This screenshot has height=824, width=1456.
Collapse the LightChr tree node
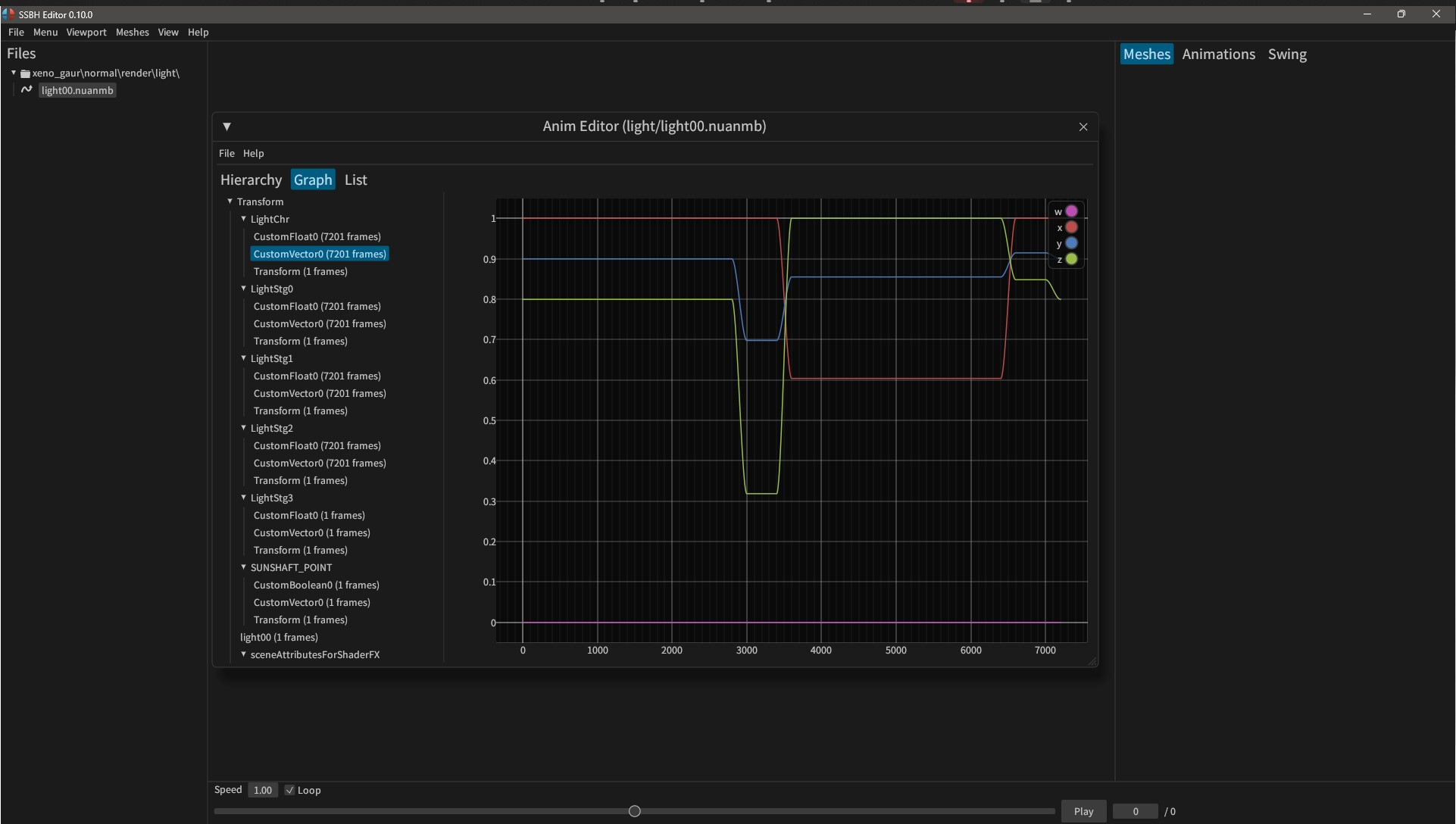coord(244,219)
